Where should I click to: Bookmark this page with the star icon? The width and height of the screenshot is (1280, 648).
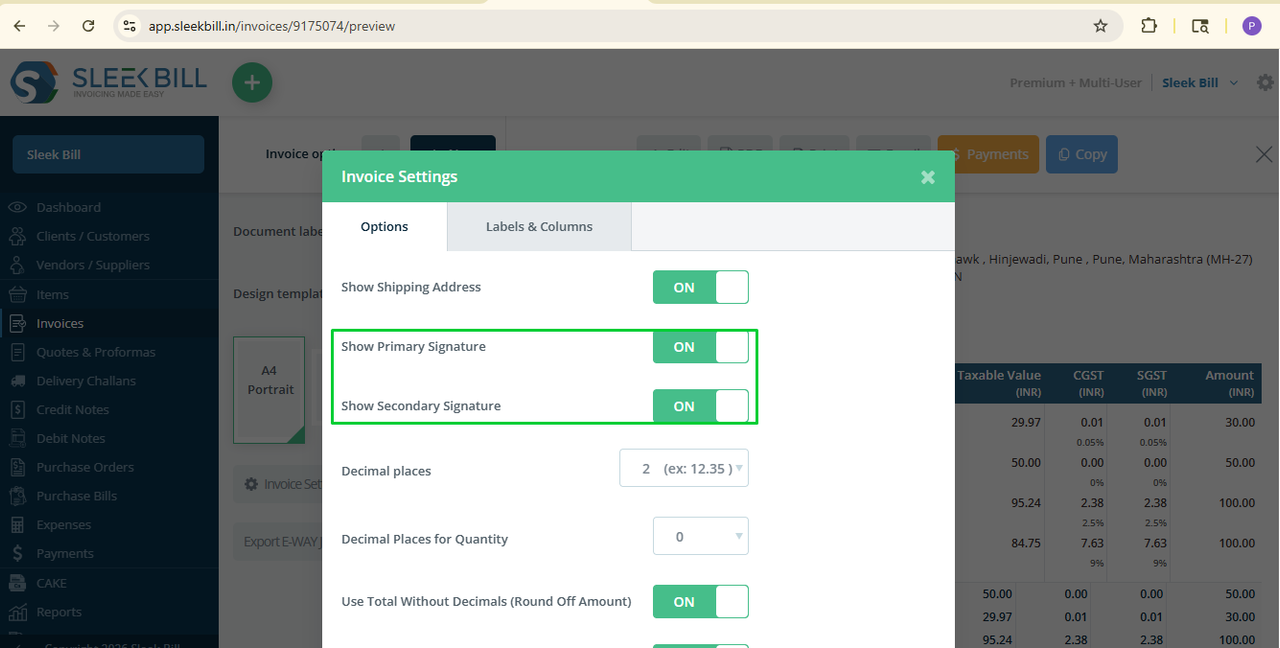1101,26
